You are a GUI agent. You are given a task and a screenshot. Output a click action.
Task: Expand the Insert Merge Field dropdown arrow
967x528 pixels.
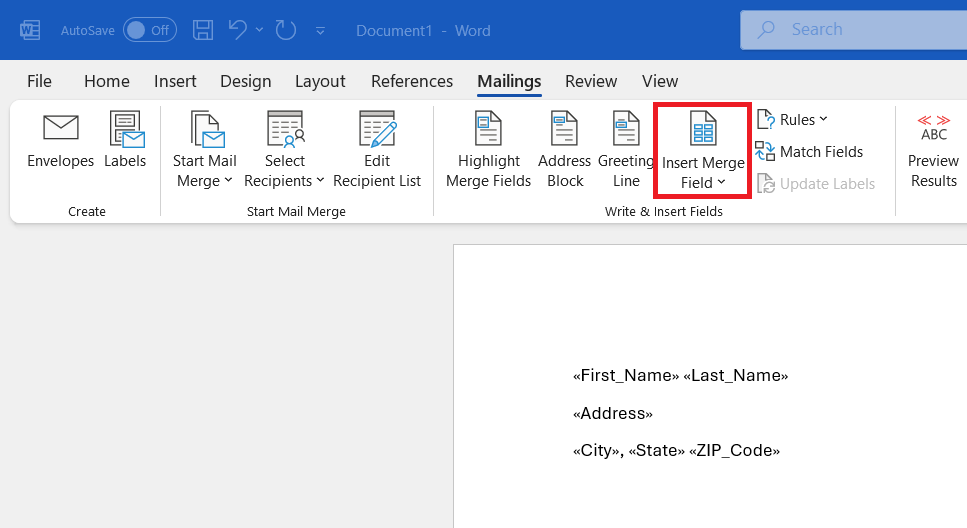721,182
